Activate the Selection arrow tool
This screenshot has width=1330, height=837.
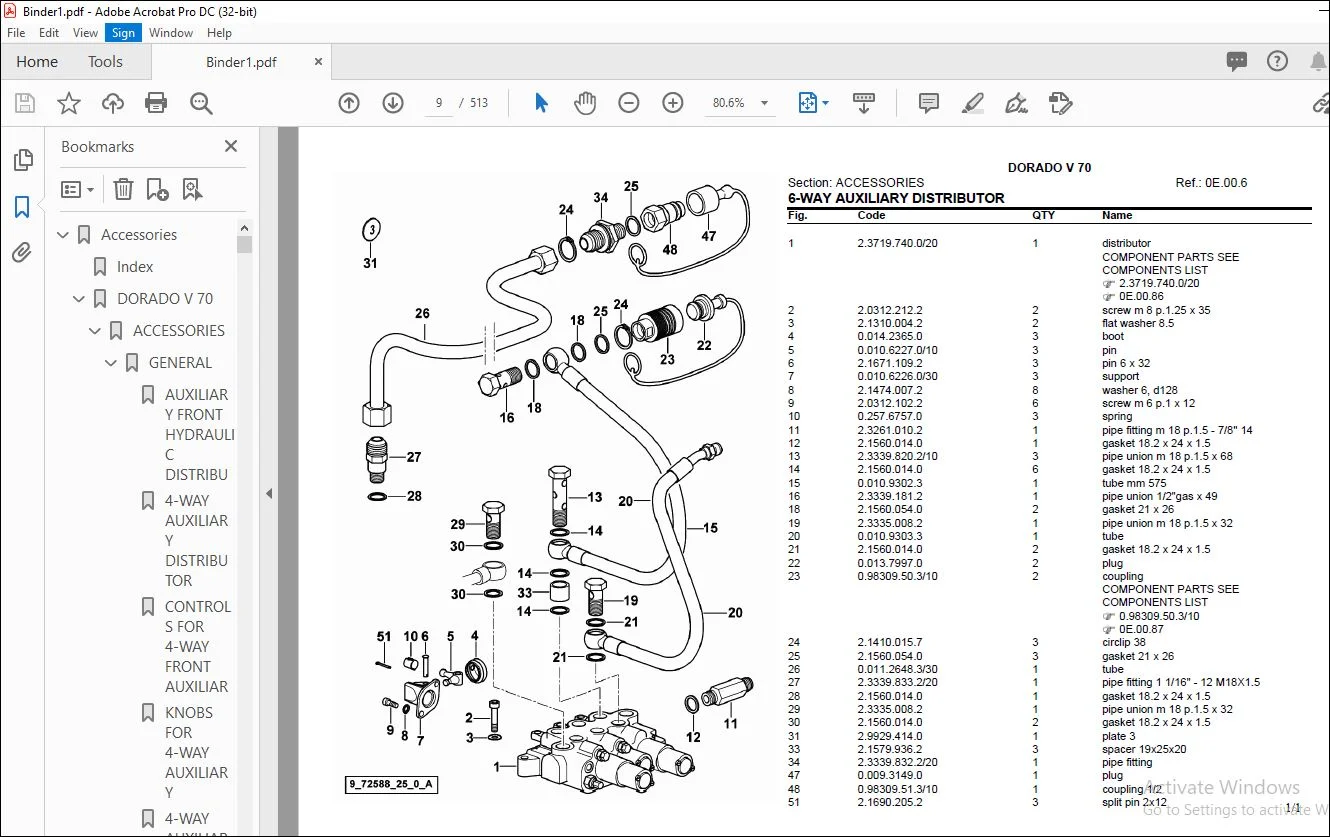point(541,103)
